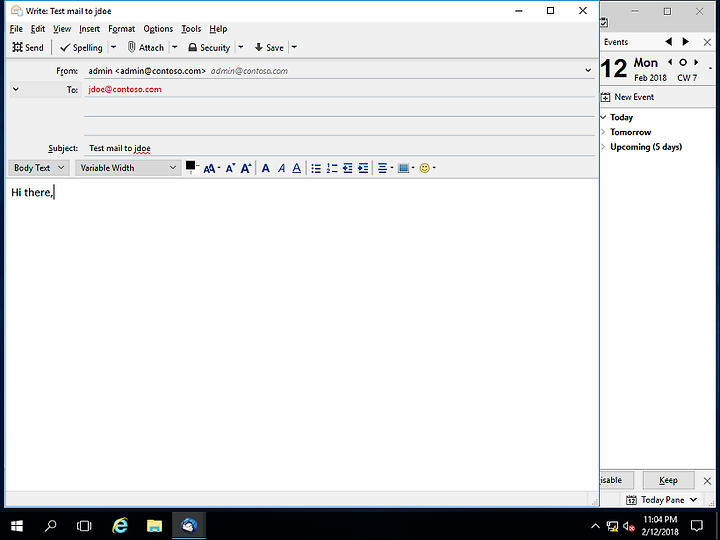Screen dimensions: 720x540
Task: Save the draft with Save button
Action: coord(270,47)
